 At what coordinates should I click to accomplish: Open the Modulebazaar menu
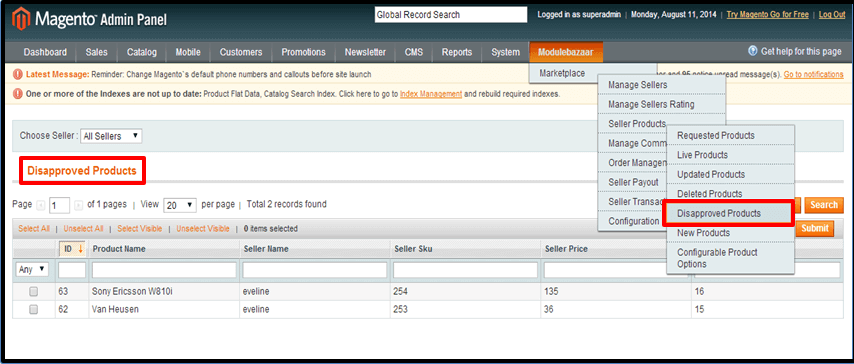(566, 52)
